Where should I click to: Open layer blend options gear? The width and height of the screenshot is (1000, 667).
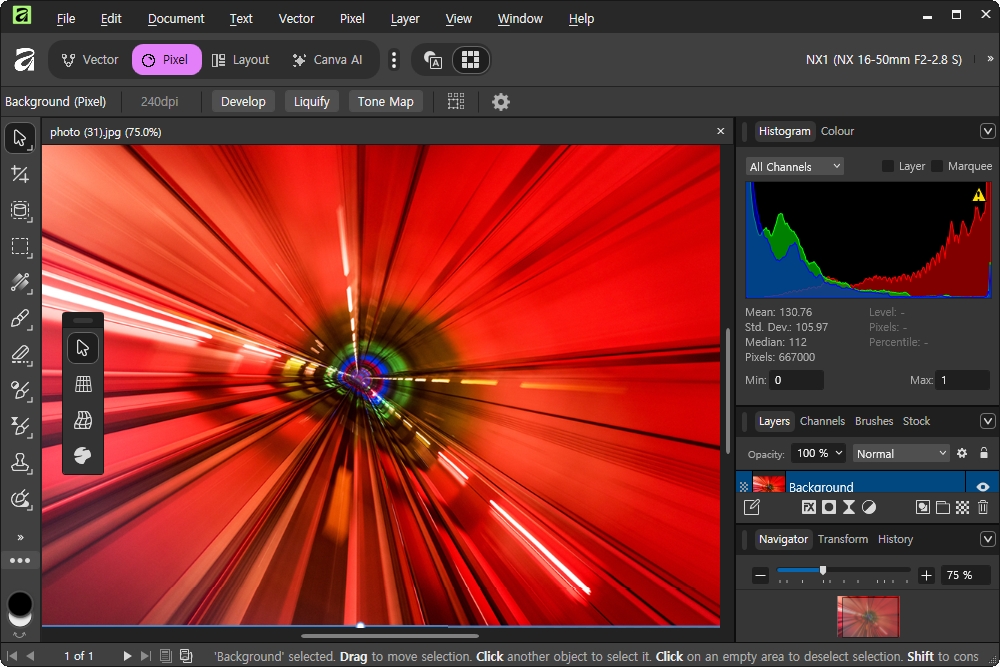tap(962, 453)
